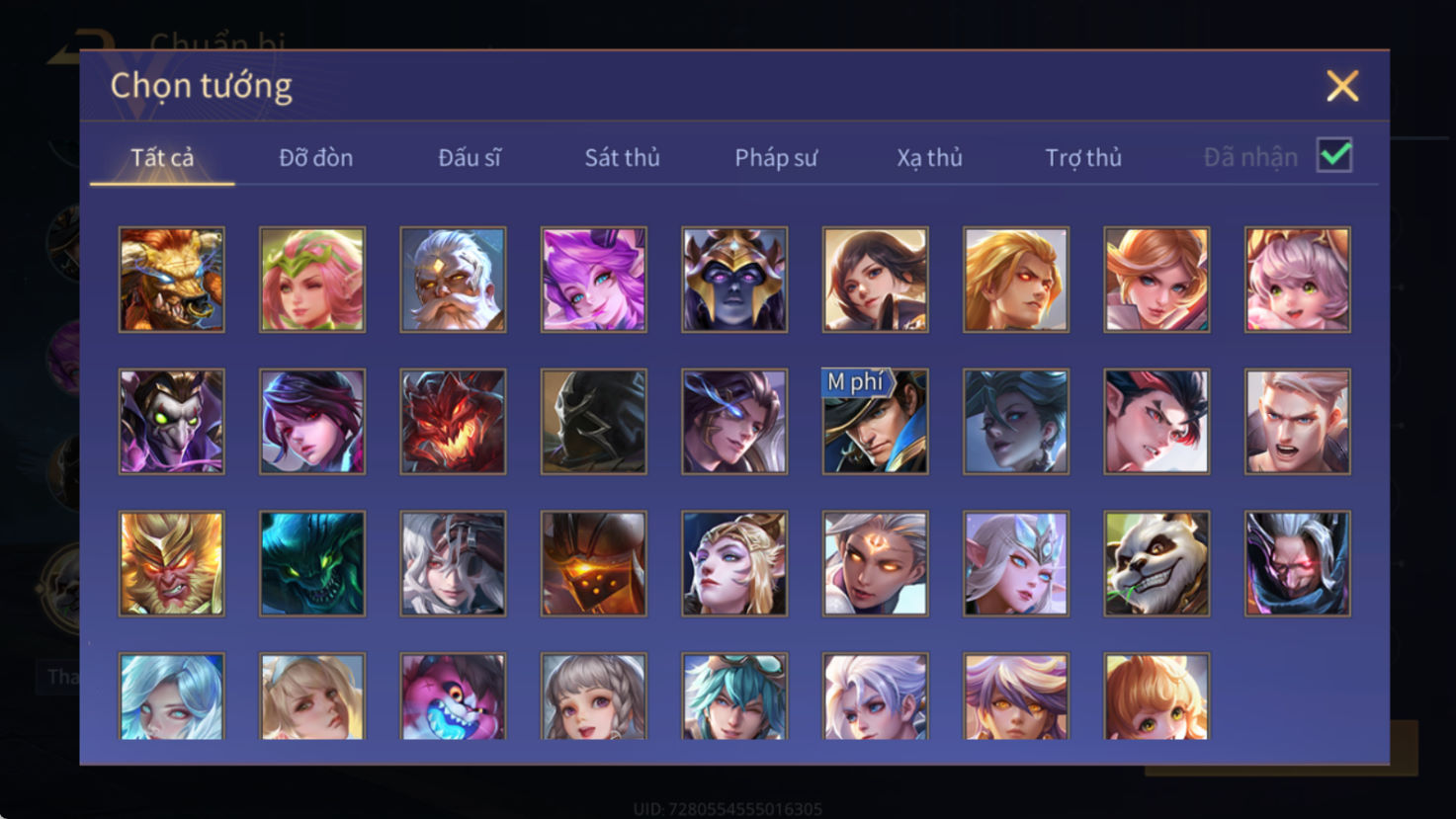The image size is (1456, 819).
Task: Pick the white-bearded old man hero
Action: click(453, 280)
